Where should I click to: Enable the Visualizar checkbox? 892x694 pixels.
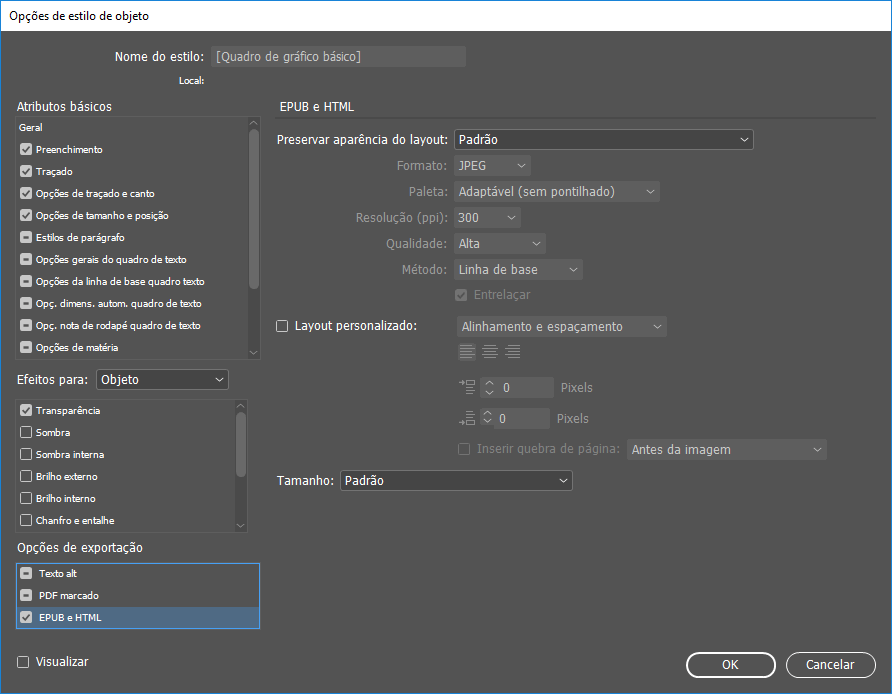(x=23, y=662)
